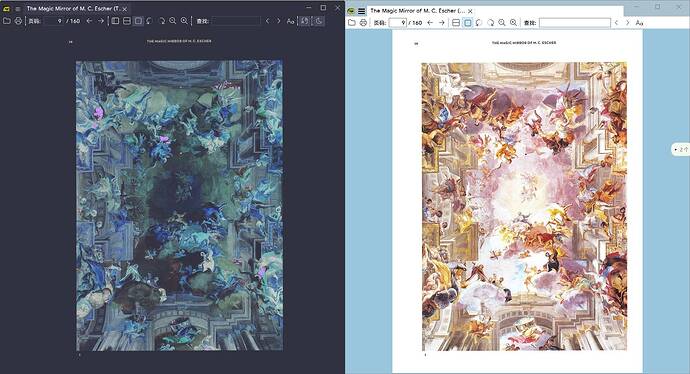Screen dimensions: 690x374
Task: Zoom out in the dark viewer toolbar
Action: [172, 21]
